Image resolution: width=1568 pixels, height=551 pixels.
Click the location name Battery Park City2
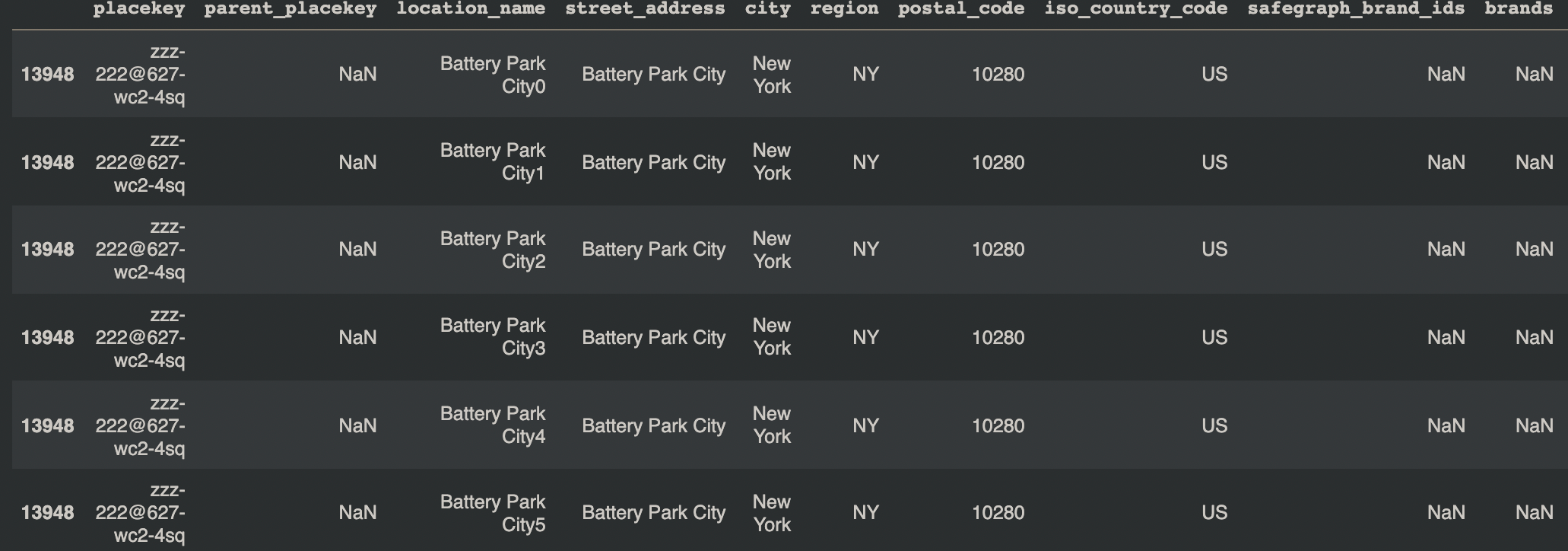pos(493,250)
